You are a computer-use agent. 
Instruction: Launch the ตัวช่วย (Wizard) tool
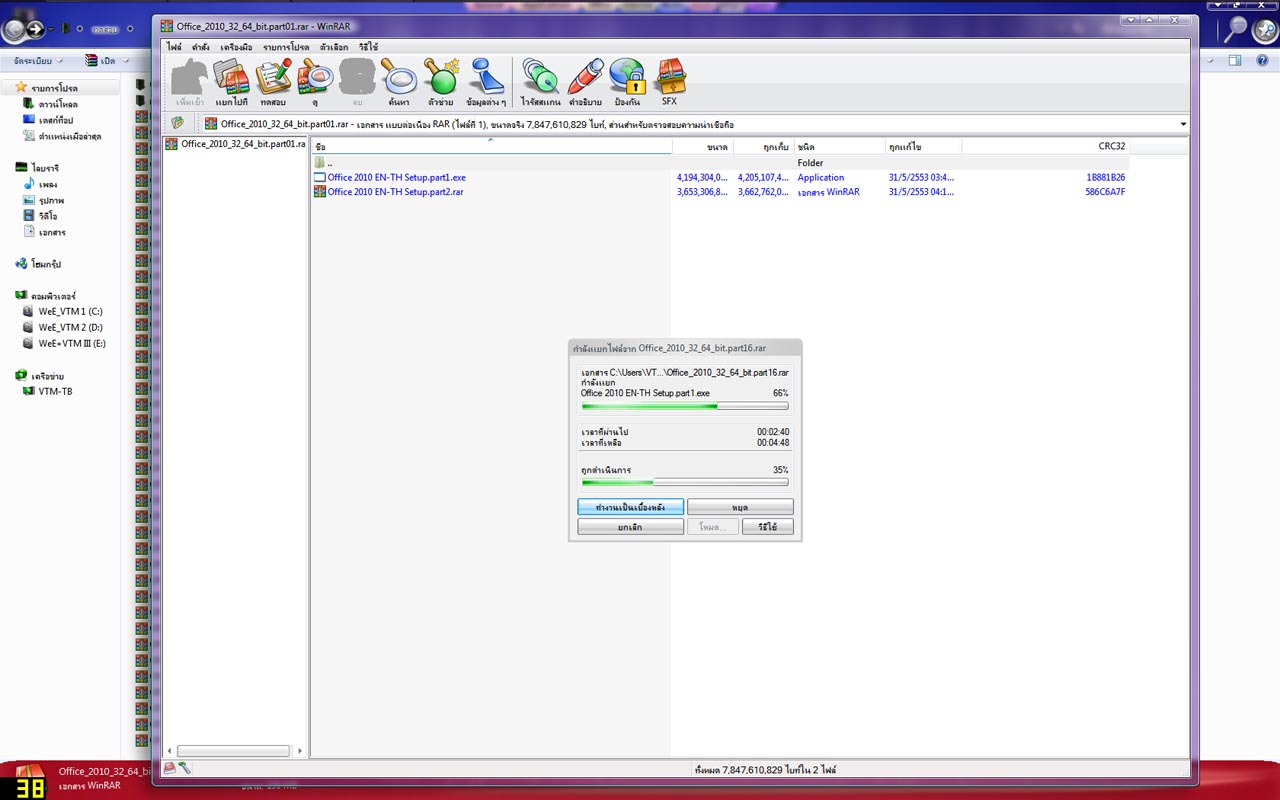tap(440, 82)
